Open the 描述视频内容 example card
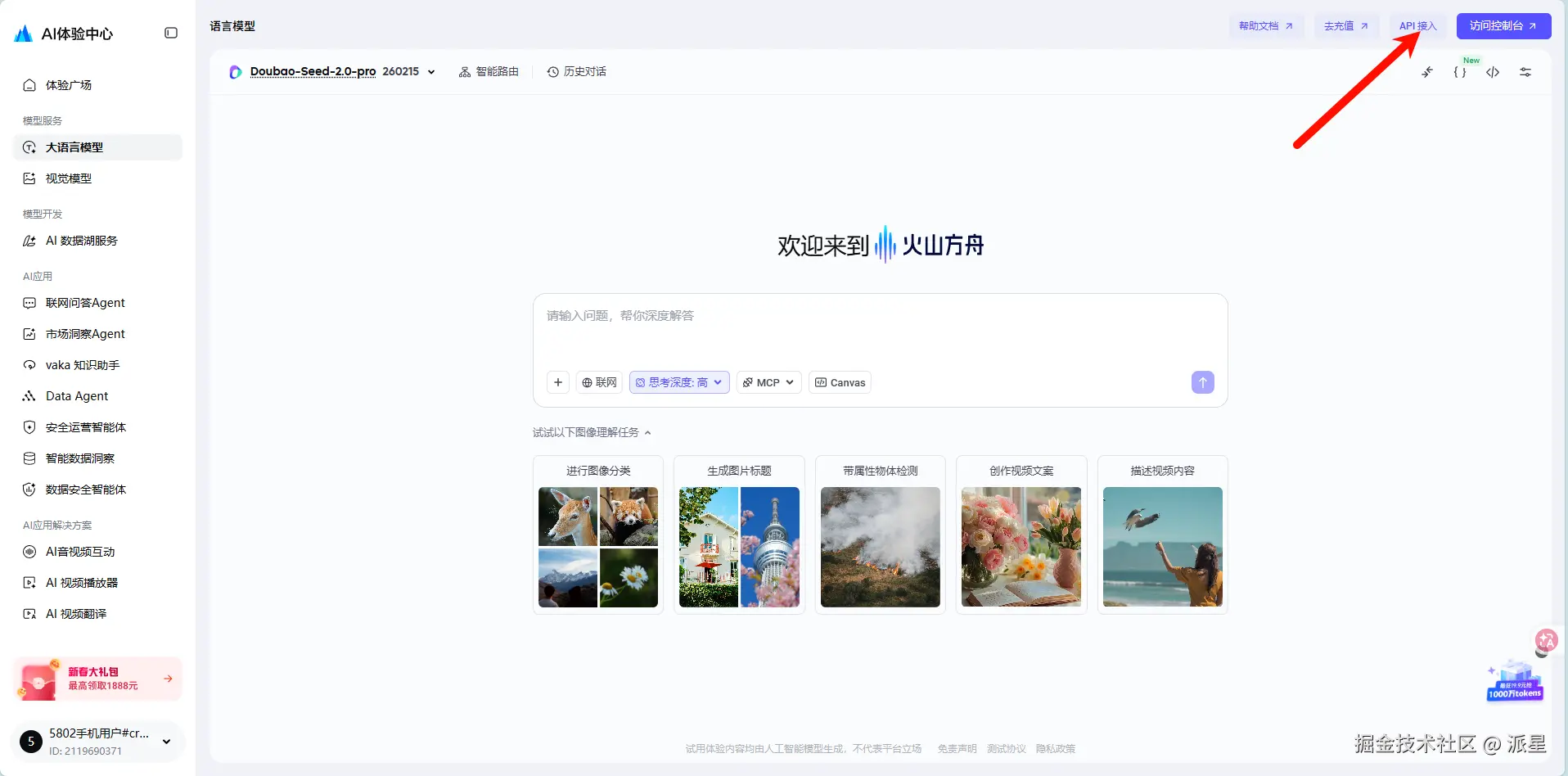1568x776 pixels. point(1163,535)
